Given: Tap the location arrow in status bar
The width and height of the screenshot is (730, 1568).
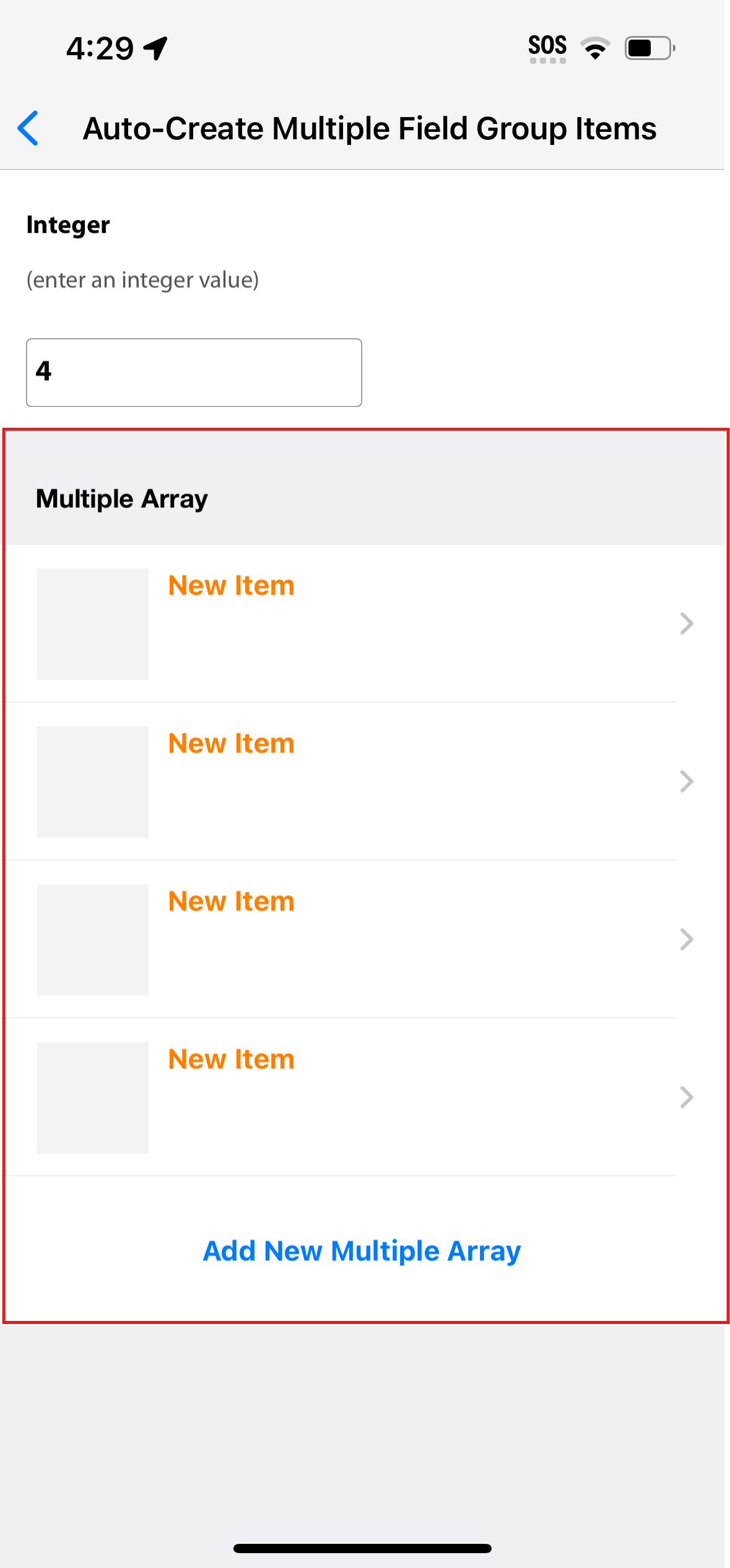Looking at the screenshot, I should coord(155,48).
